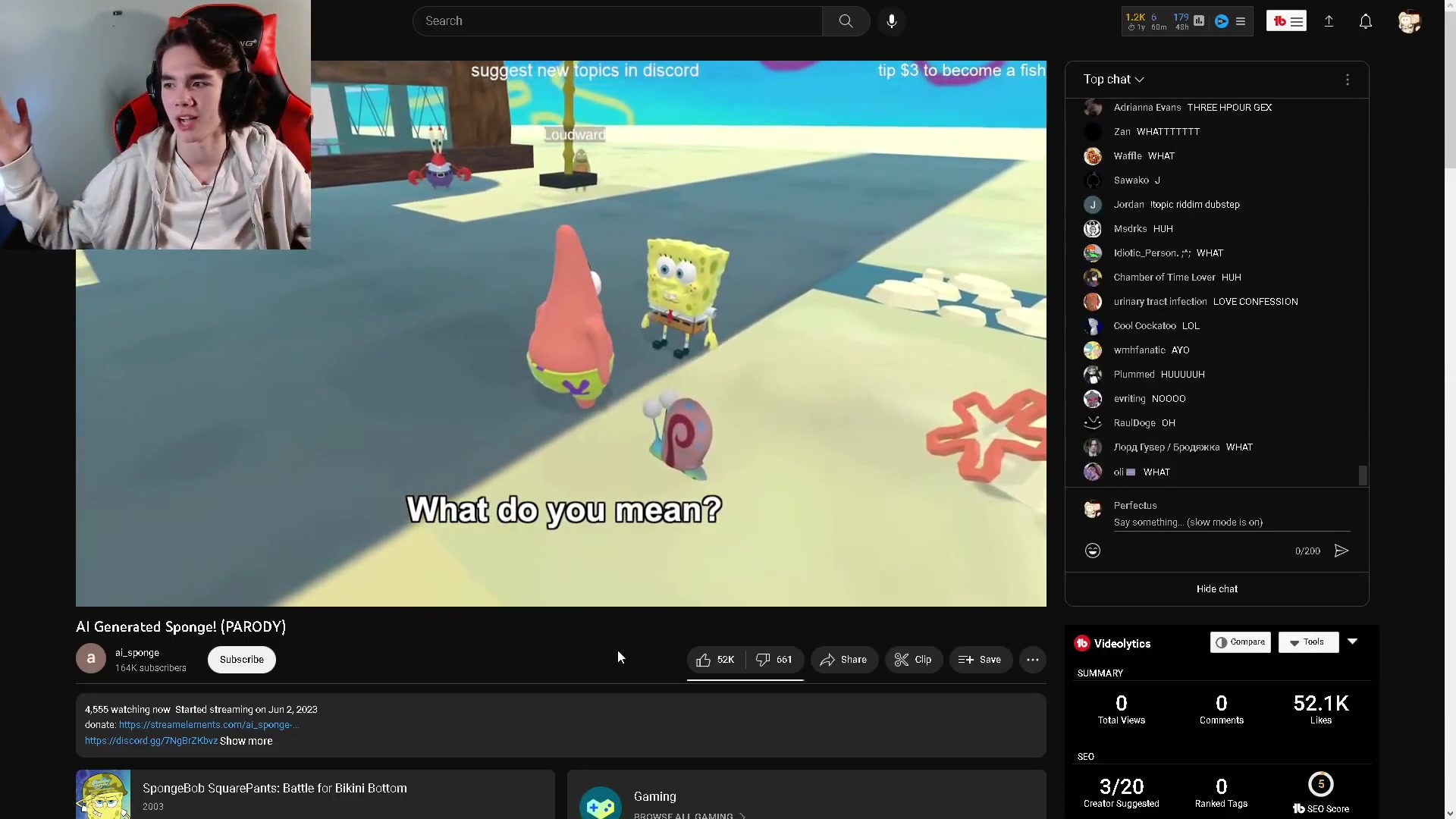Open the discord.gg invite link
This screenshot has width=1456, height=819.
[x=151, y=741]
